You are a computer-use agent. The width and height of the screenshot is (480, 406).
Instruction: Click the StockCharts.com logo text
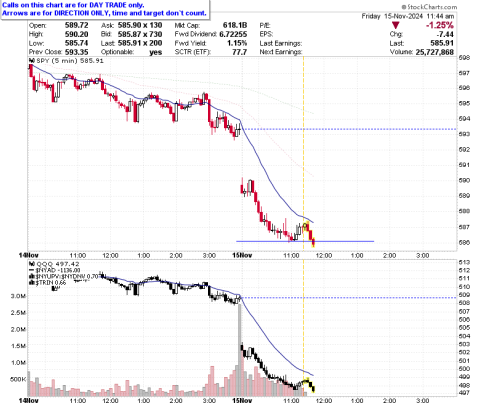pyautogui.click(x=429, y=7)
